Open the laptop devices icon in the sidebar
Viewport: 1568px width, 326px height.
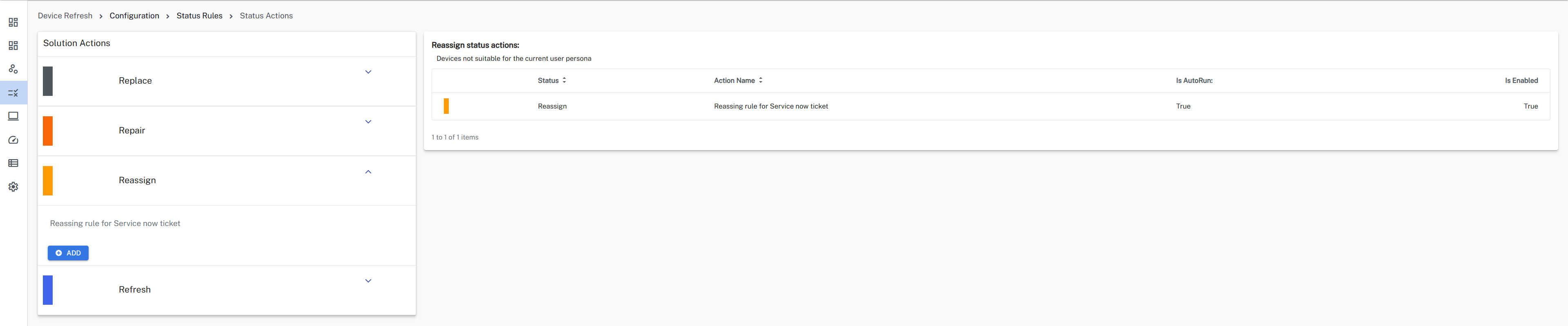[13, 116]
